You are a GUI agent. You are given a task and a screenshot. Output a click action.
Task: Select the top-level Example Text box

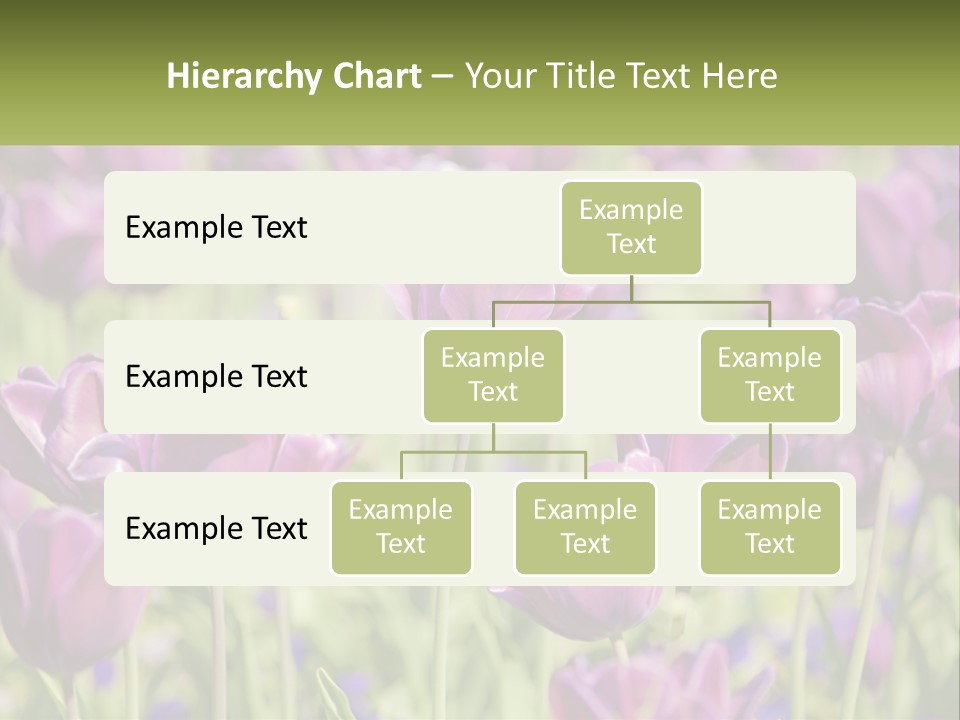pos(631,227)
